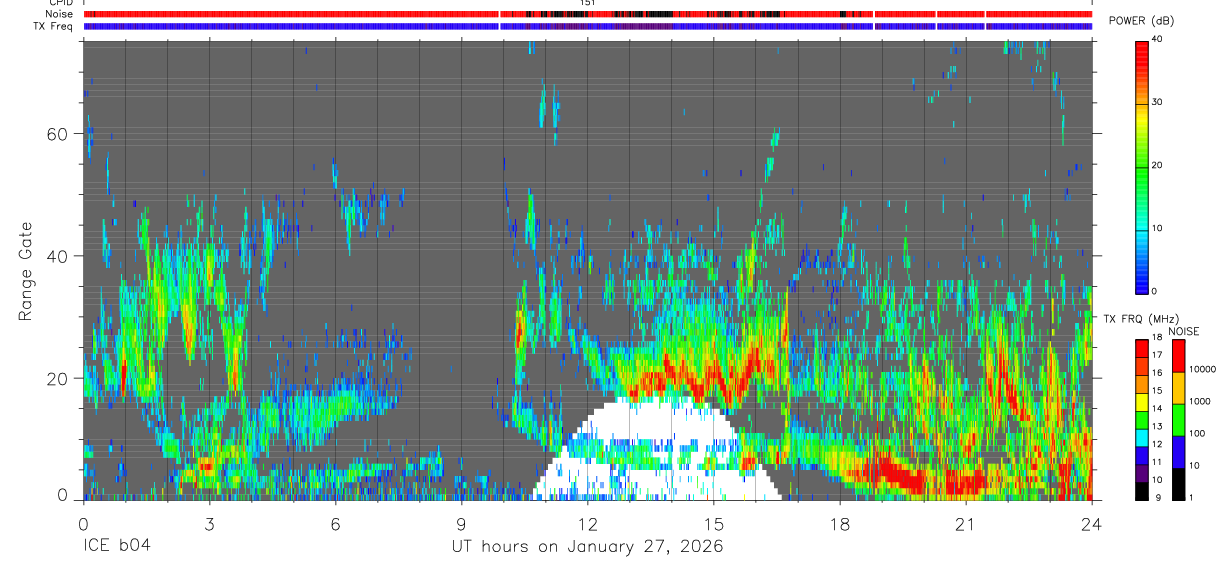Click the 0 label on POWER scale
Screen dimensions: 1228x567
tap(1156, 291)
